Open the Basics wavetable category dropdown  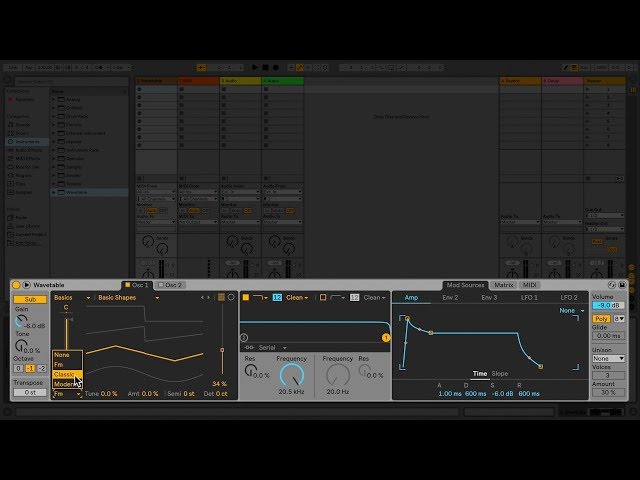(72, 298)
